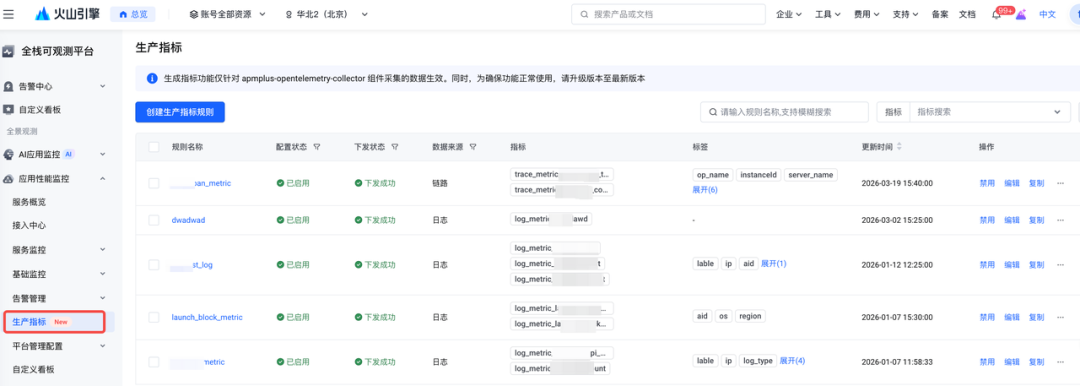Open the 支持 top menu
This screenshot has height=386, width=1080.
point(905,14)
